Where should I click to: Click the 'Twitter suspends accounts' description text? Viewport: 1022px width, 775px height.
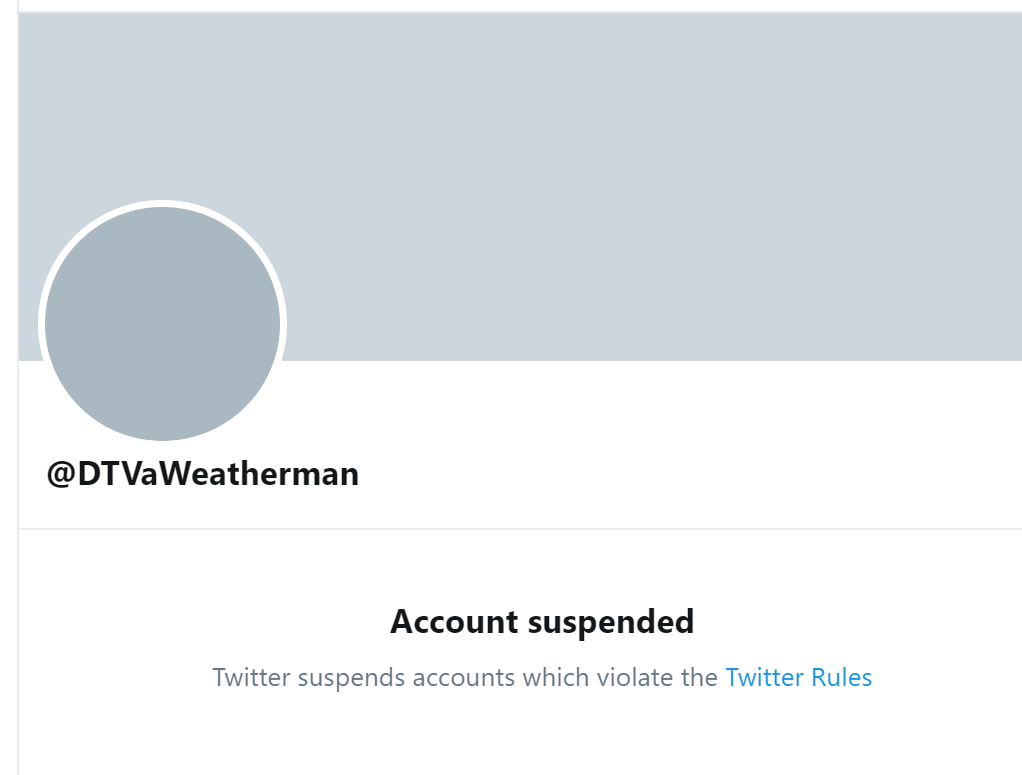point(465,678)
